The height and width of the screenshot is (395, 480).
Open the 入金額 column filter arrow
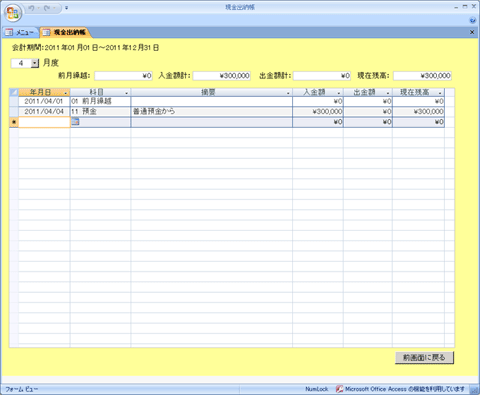[339, 93]
